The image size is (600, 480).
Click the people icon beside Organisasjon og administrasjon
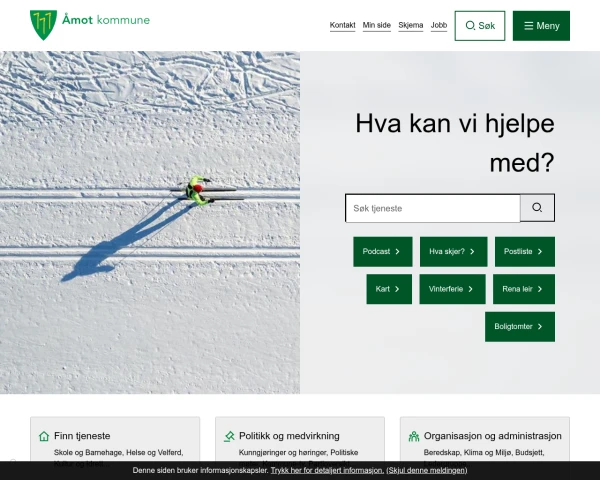pos(414,436)
